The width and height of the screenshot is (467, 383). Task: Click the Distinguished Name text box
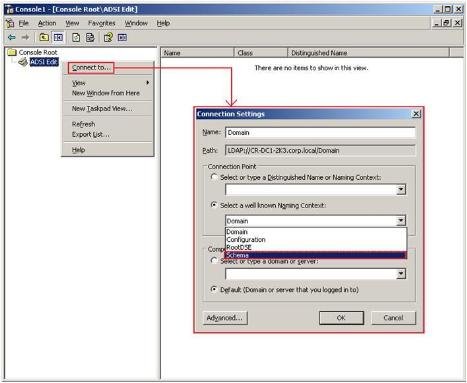tap(311, 190)
